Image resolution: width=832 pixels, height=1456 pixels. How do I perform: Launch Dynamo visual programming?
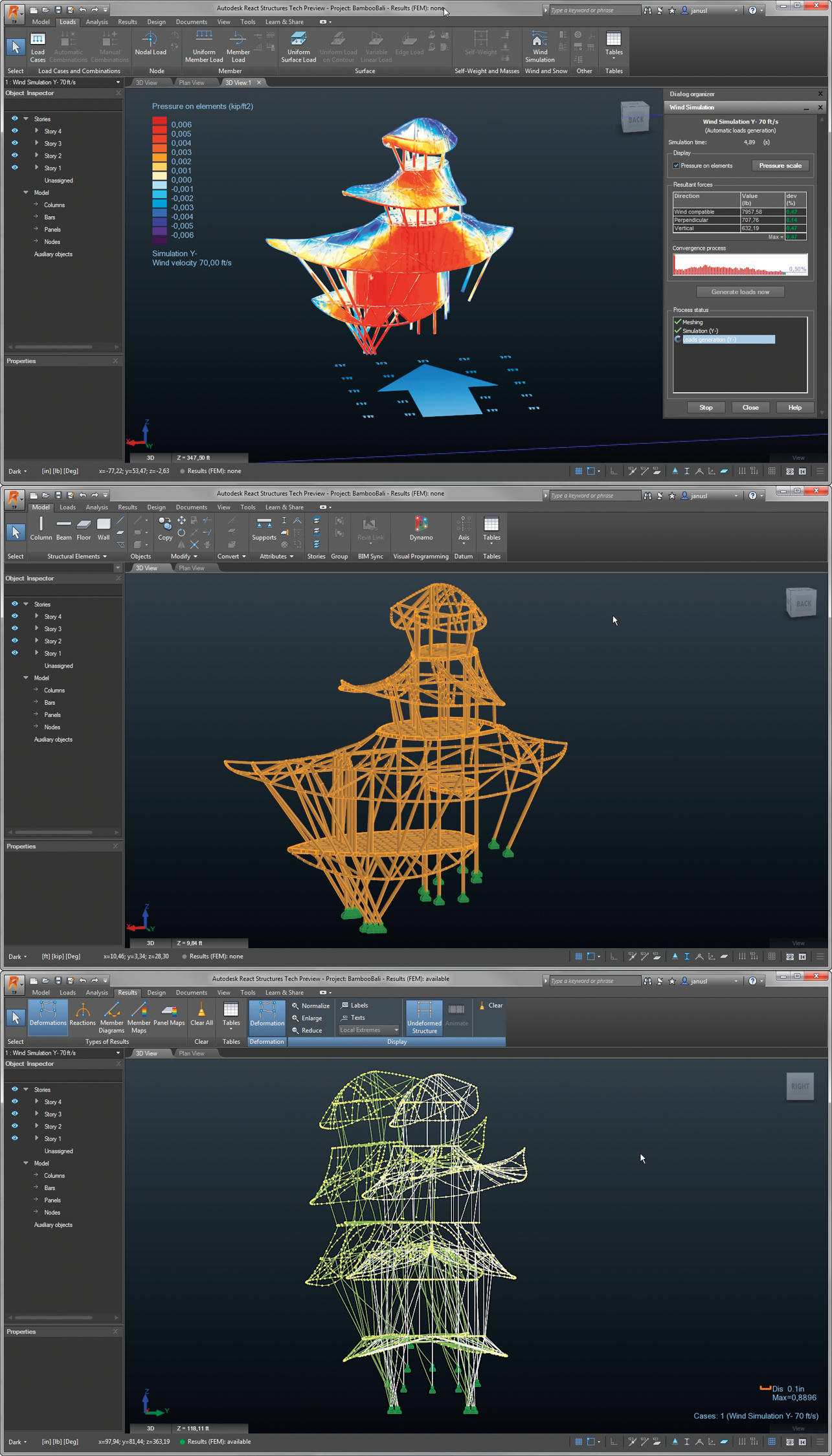(421, 528)
